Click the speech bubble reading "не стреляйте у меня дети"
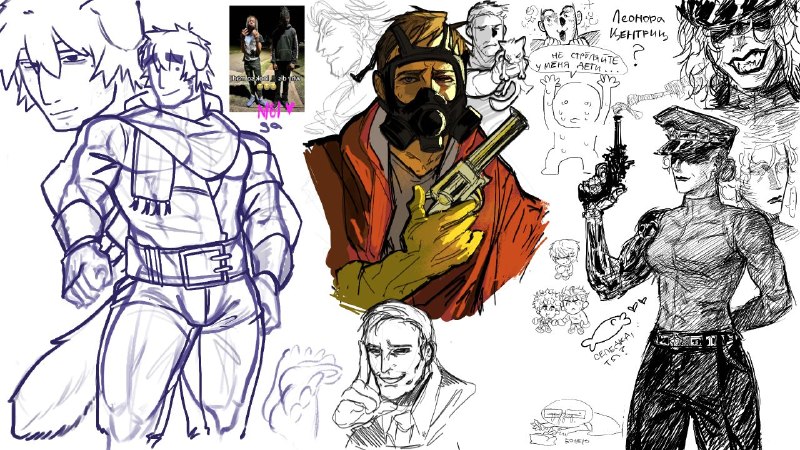This screenshot has height=450, width=800. click(x=578, y=63)
